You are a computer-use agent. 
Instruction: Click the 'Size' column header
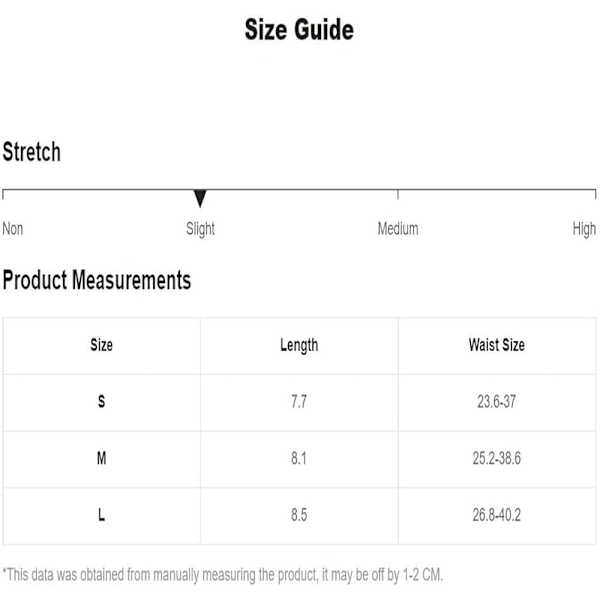coord(101,345)
